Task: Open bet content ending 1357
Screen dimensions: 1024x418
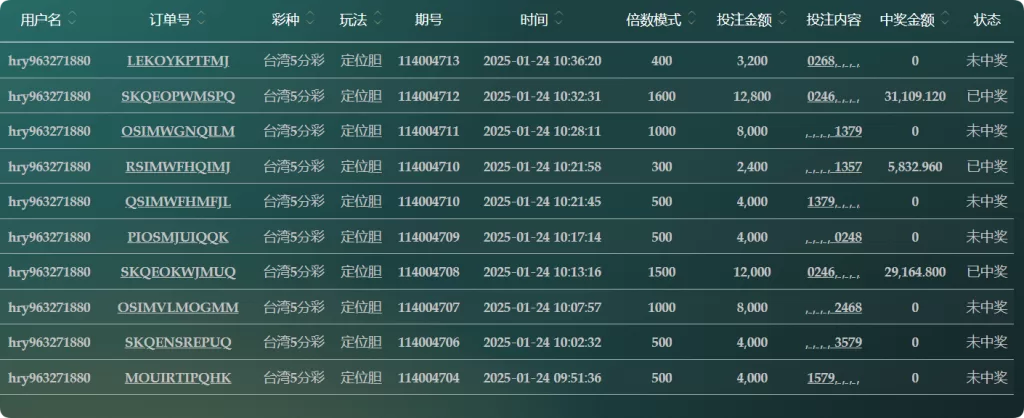Action: point(833,167)
